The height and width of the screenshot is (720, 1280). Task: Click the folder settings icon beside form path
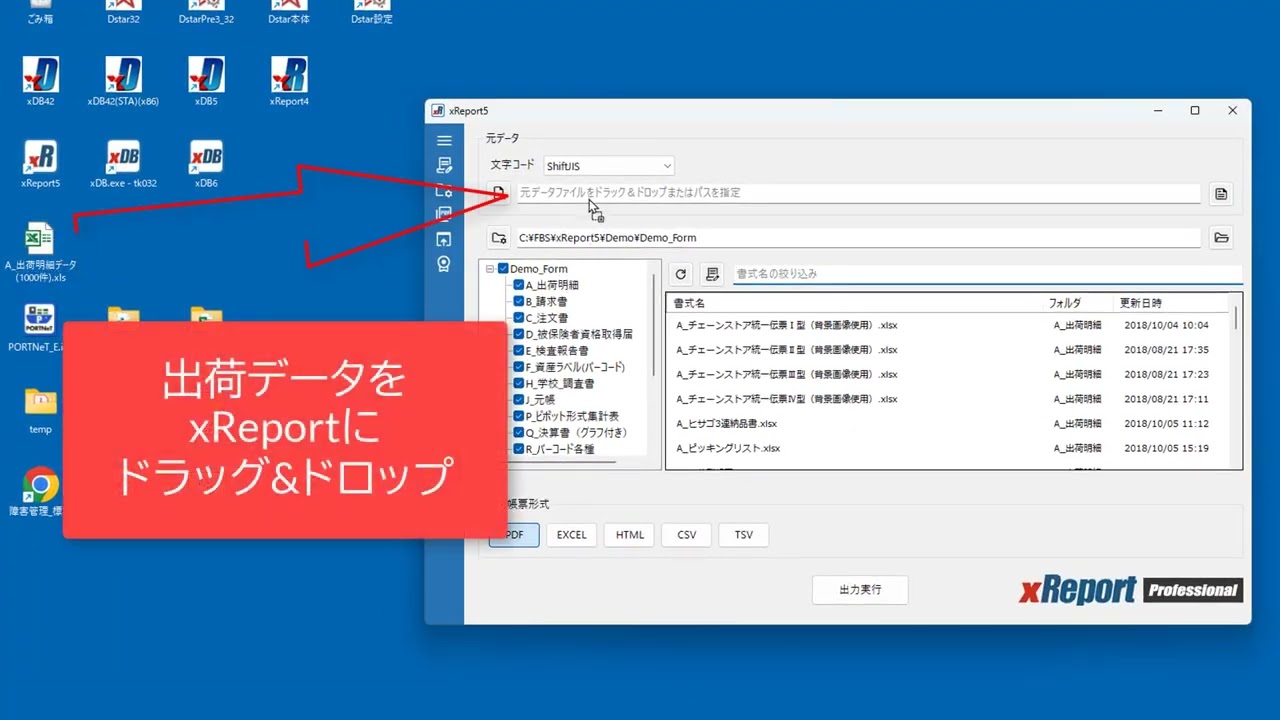499,238
